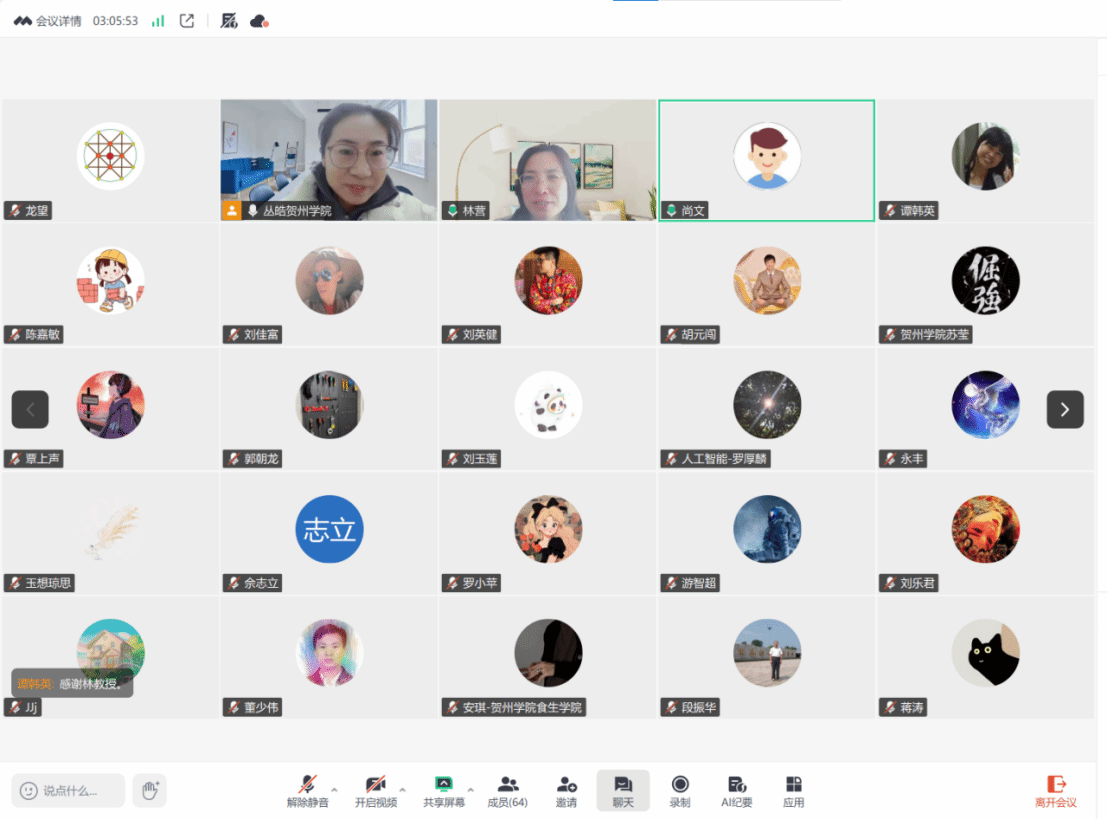Click the raise hand icon
Image resolution: width=1108 pixels, height=819 pixels.
pyautogui.click(x=150, y=790)
